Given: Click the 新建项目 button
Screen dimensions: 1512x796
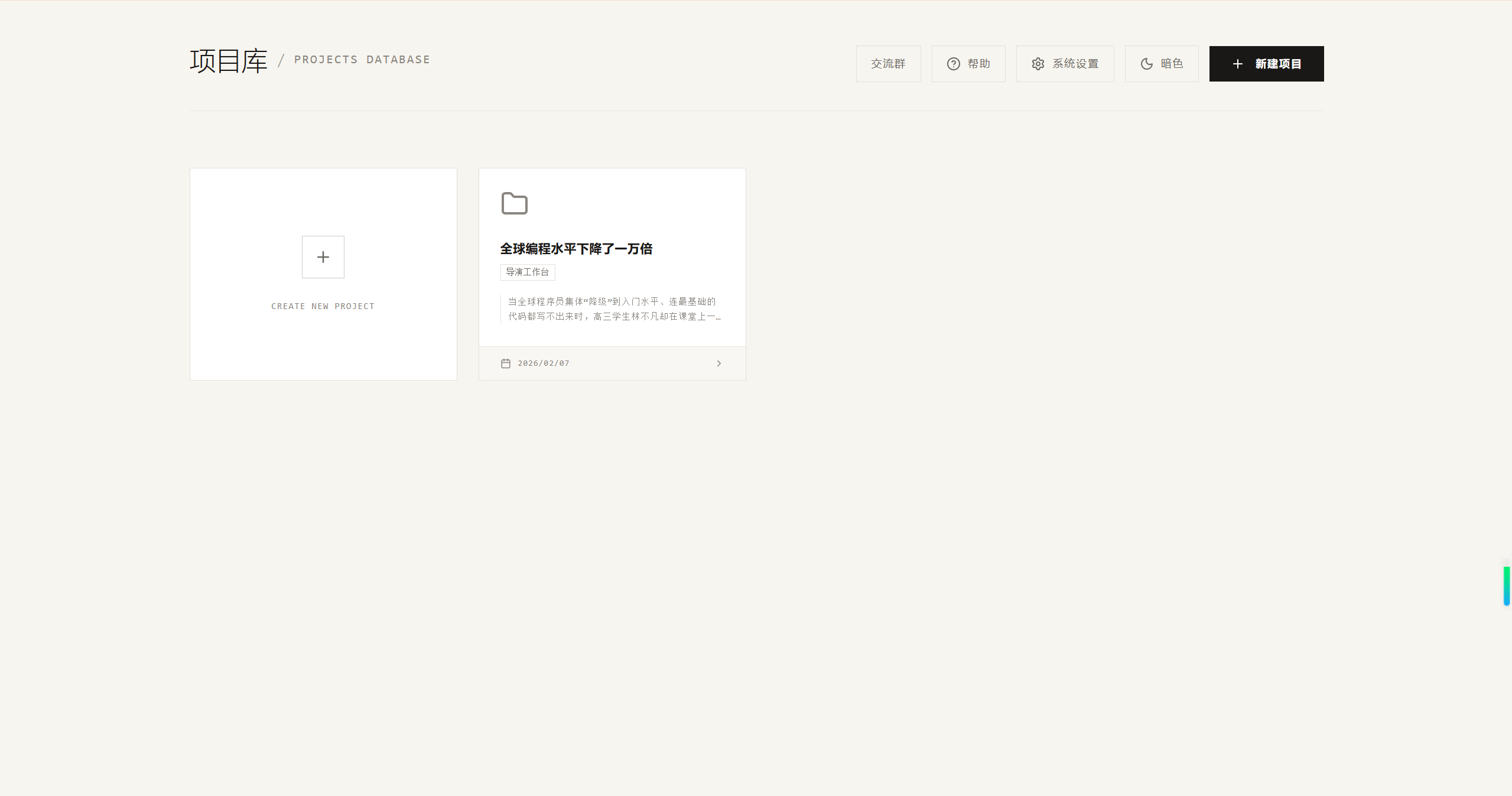Looking at the screenshot, I should pos(1266,64).
